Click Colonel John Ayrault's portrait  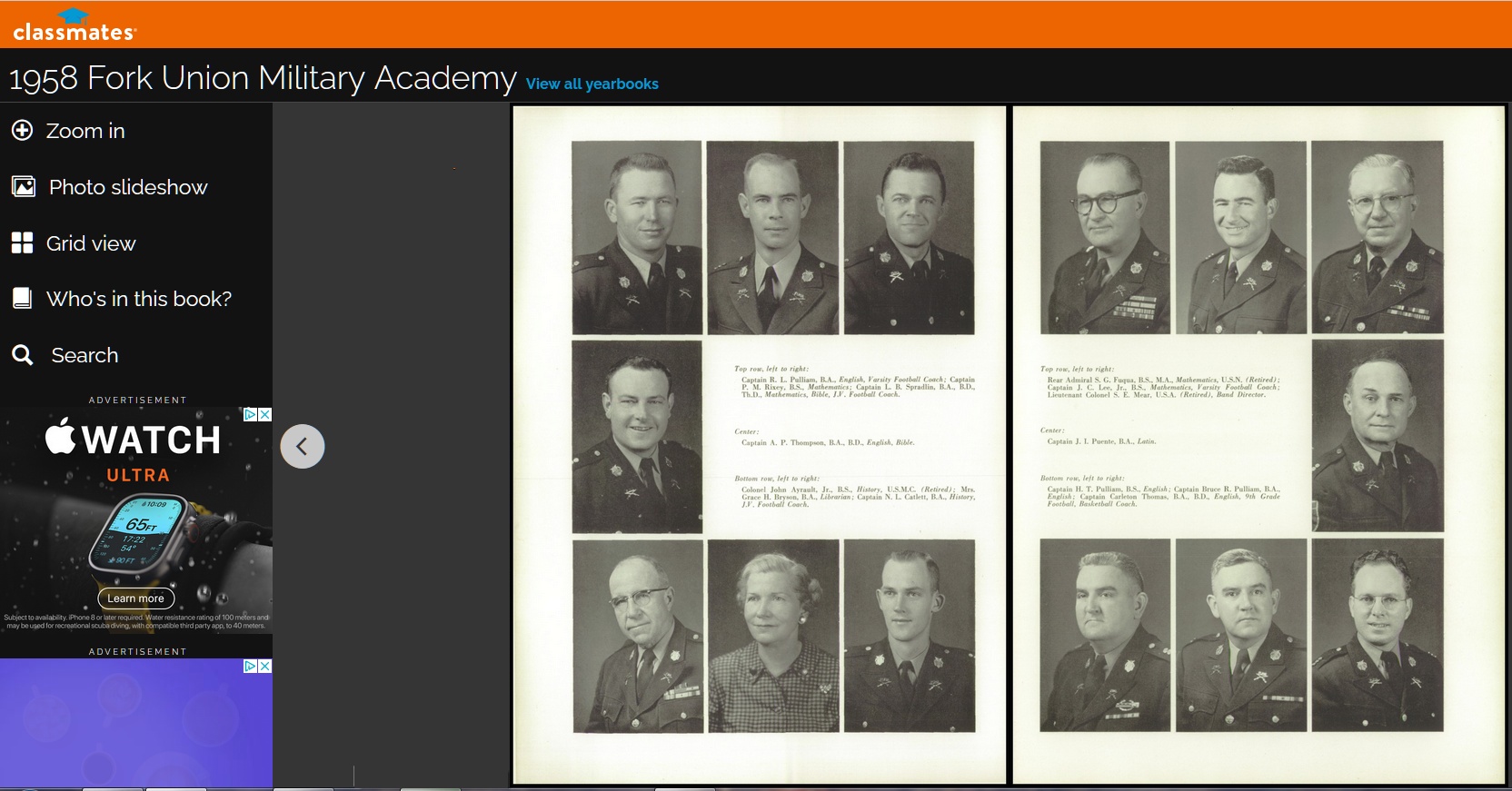(x=638, y=636)
